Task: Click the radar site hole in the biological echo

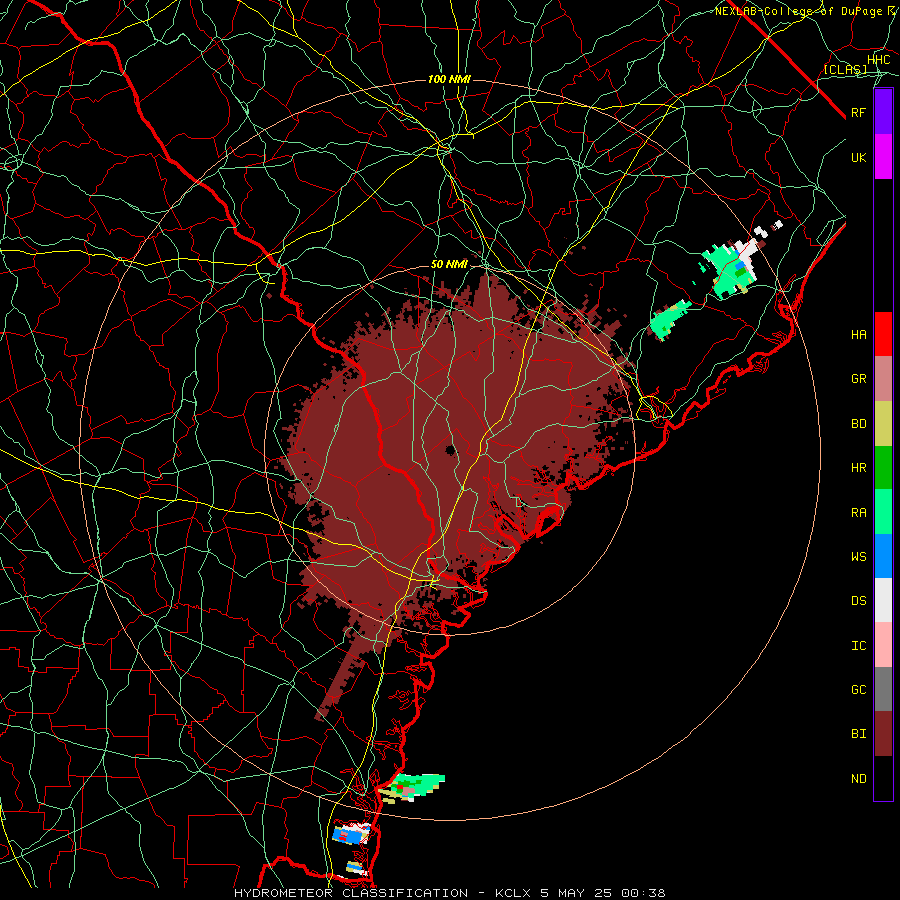Action: point(450,449)
